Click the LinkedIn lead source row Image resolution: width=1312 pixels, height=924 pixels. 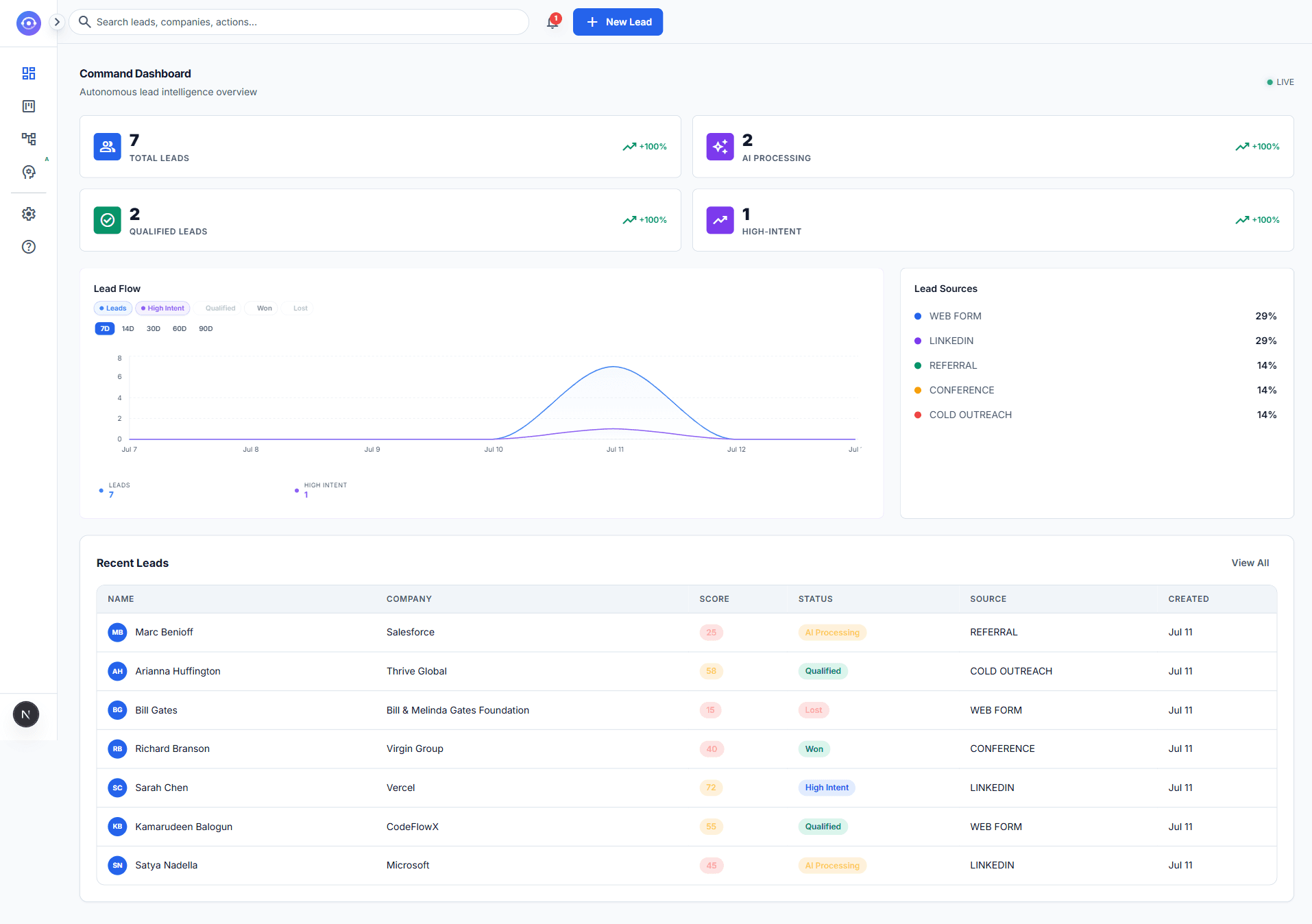click(1095, 341)
